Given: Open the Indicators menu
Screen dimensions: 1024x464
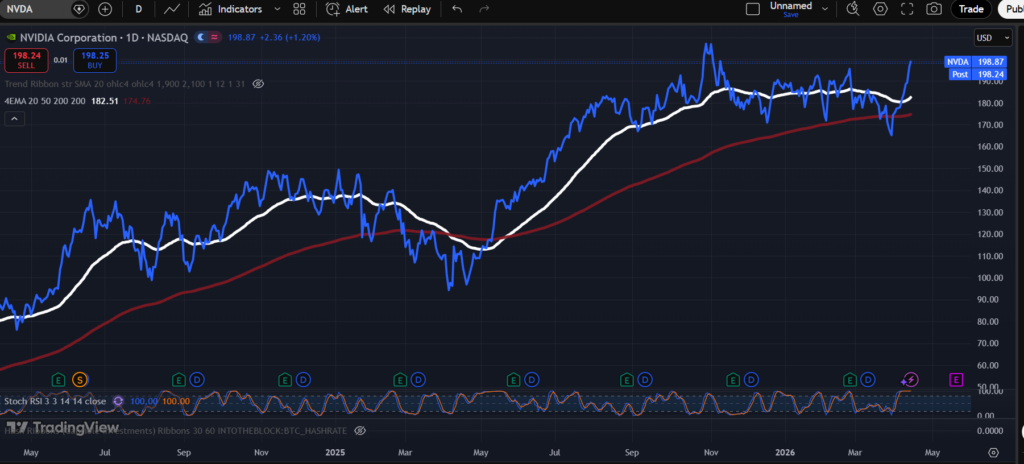Looking at the screenshot, I should pos(230,9).
